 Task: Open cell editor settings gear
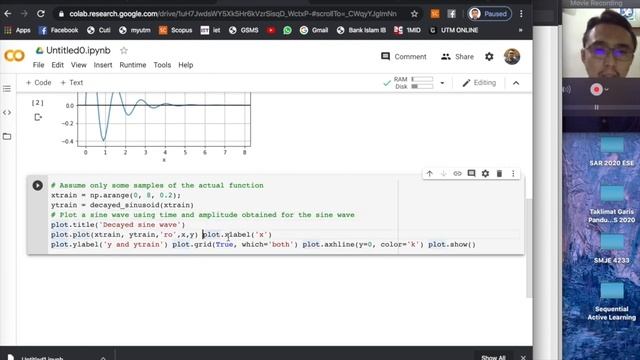(x=485, y=173)
